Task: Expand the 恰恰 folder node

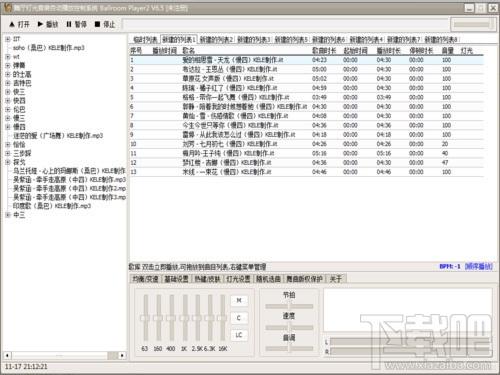Action: click(8, 144)
